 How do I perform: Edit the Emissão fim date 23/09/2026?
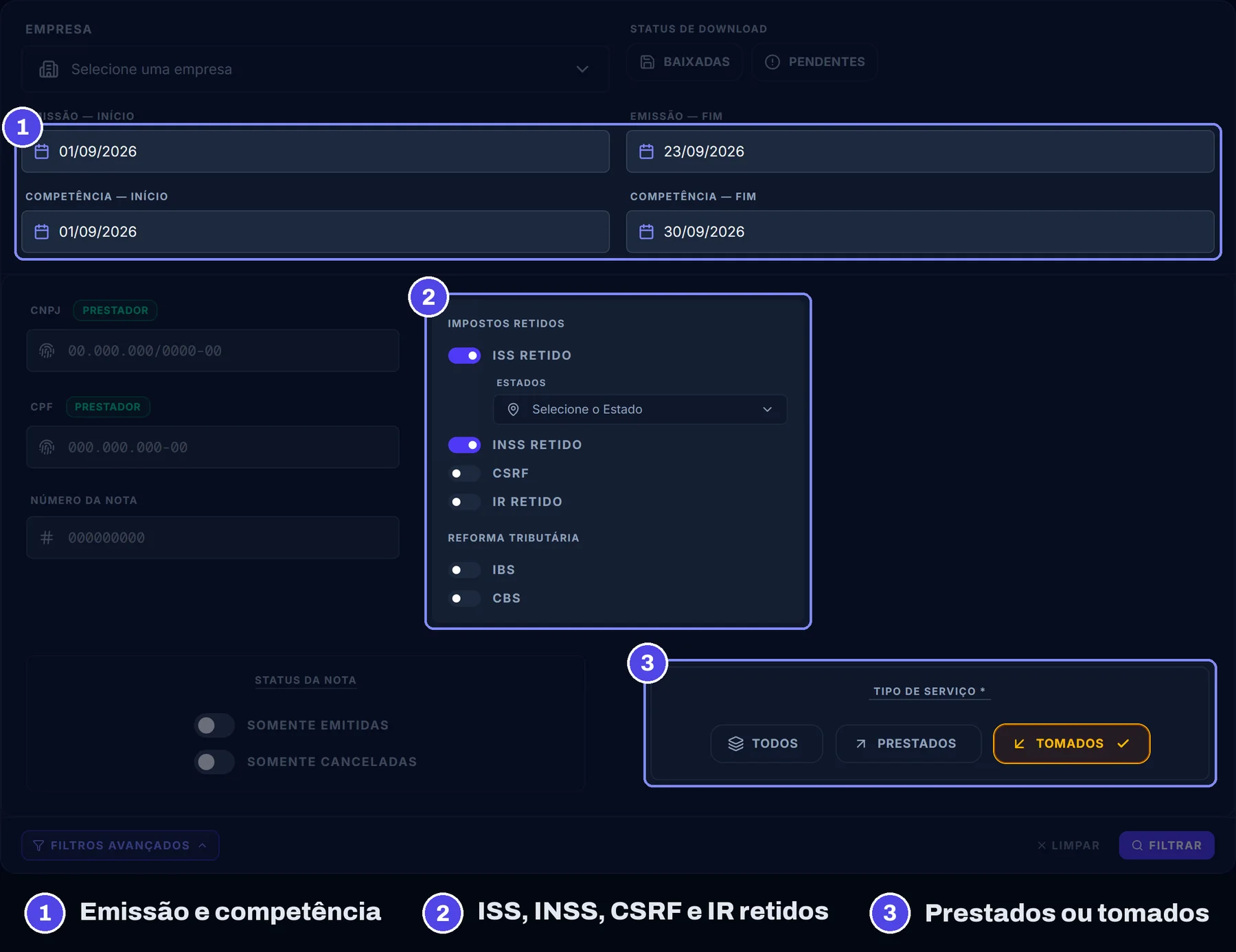[920, 152]
